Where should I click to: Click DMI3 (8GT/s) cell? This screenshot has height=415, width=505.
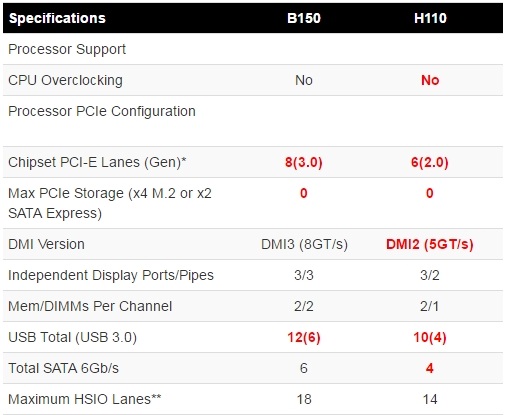pyautogui.click(x=304, y=244)
